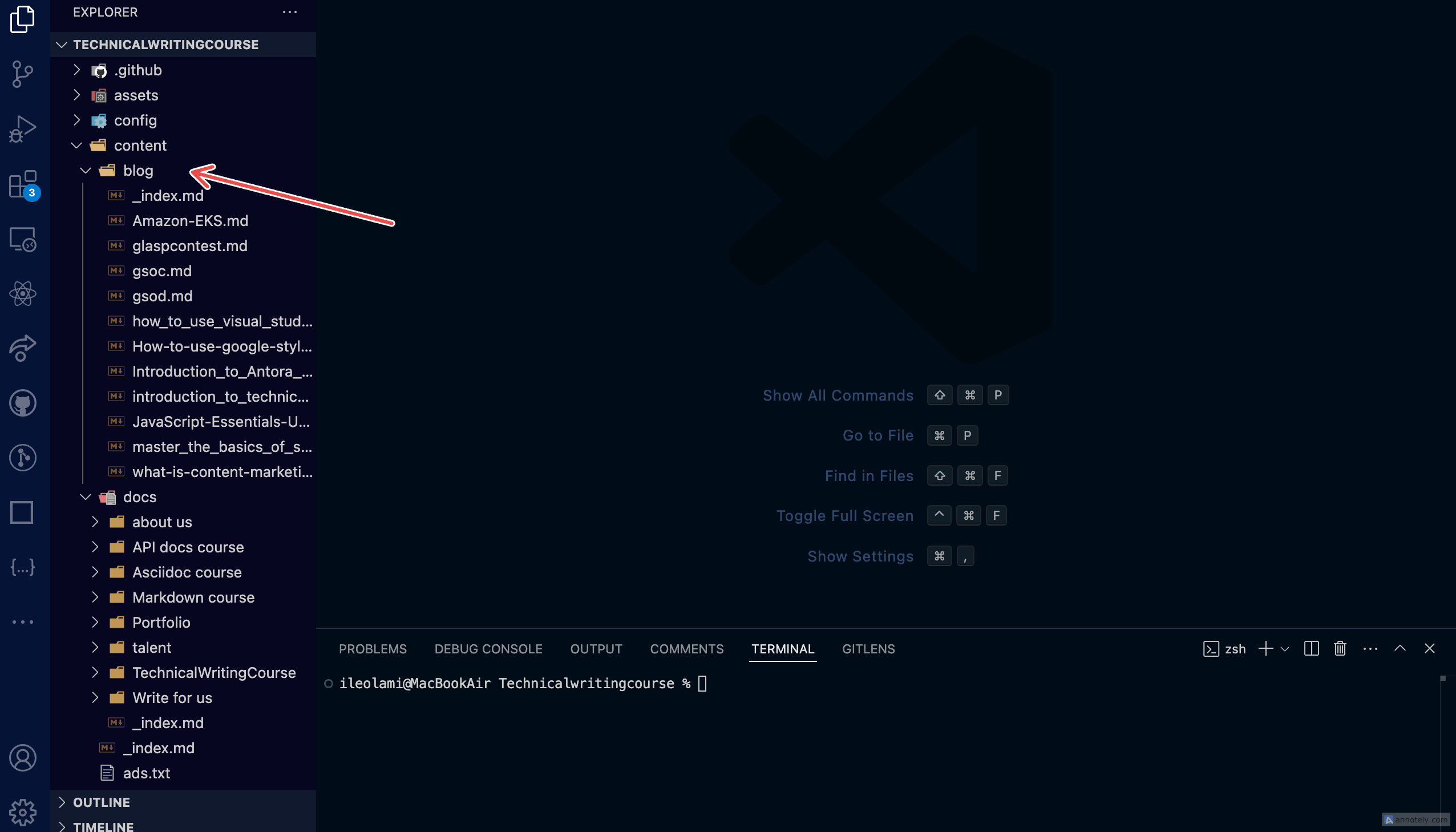Kill terminal with trash icon
Image resolution: width=1456 pixels, height=832 pixels.
coord(1340,648)
